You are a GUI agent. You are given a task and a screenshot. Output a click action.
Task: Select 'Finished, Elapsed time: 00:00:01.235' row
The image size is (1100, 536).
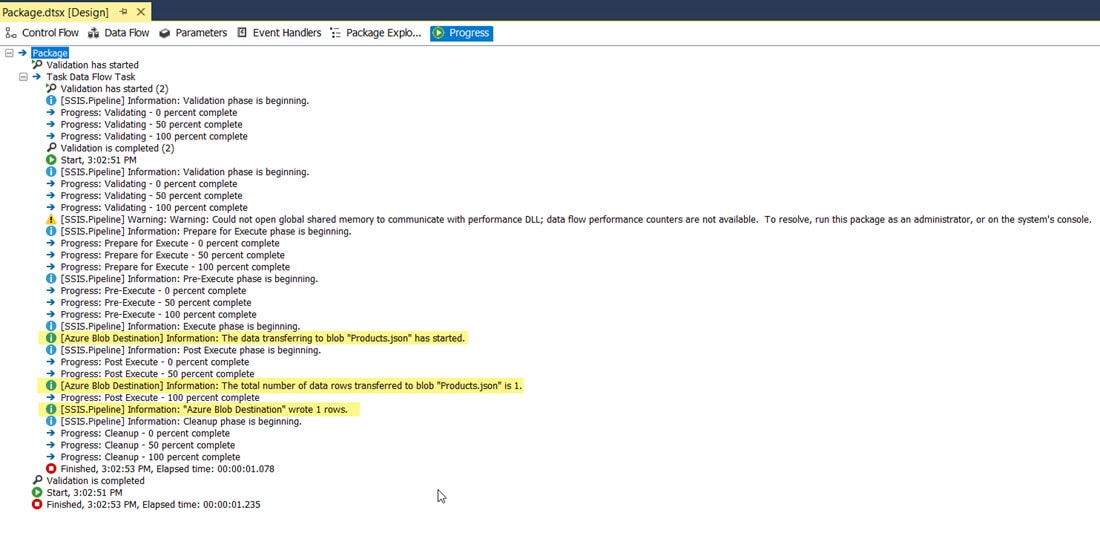[154, 504]
